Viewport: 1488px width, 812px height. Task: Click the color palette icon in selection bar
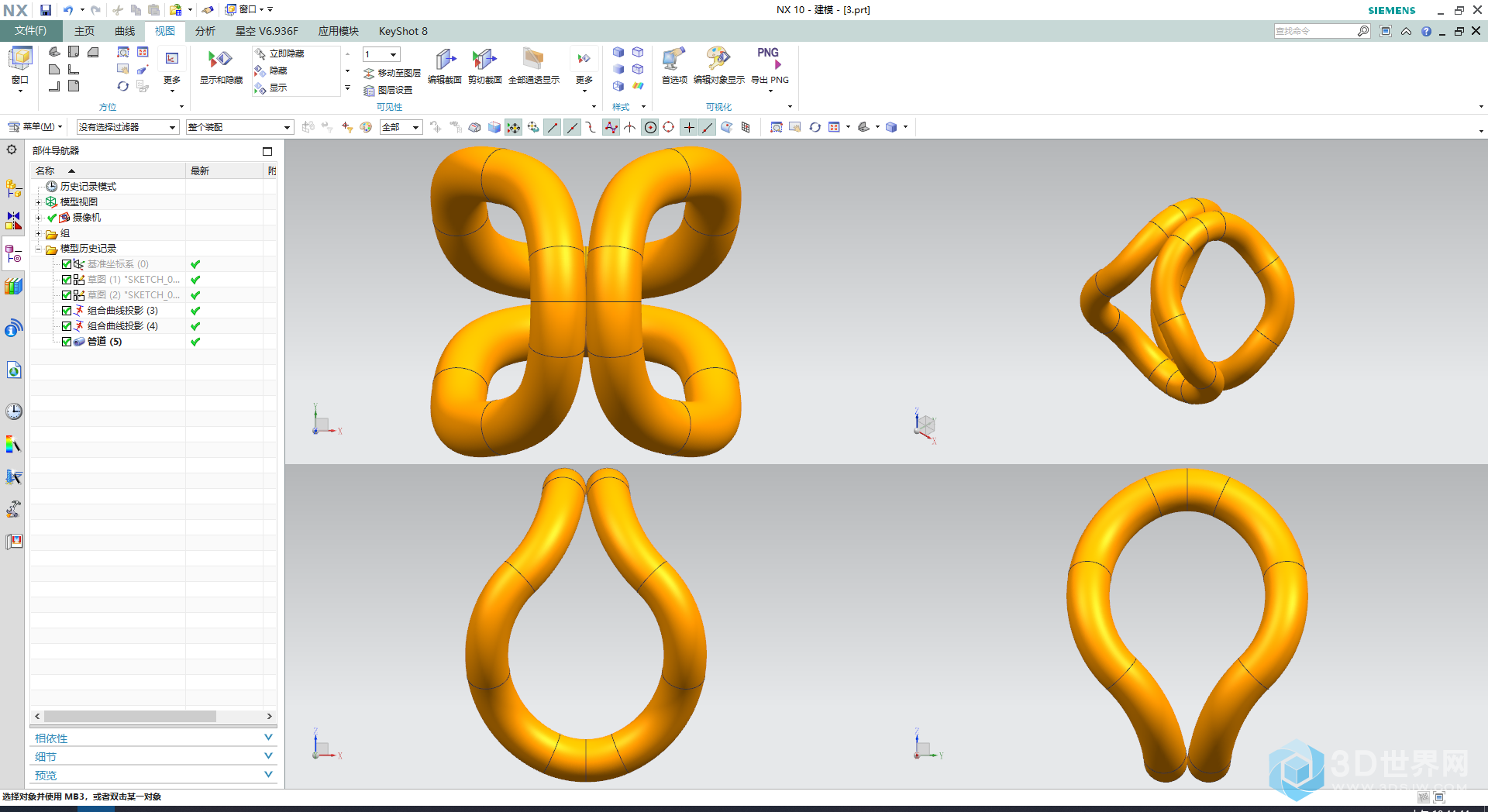pos(366,127)
